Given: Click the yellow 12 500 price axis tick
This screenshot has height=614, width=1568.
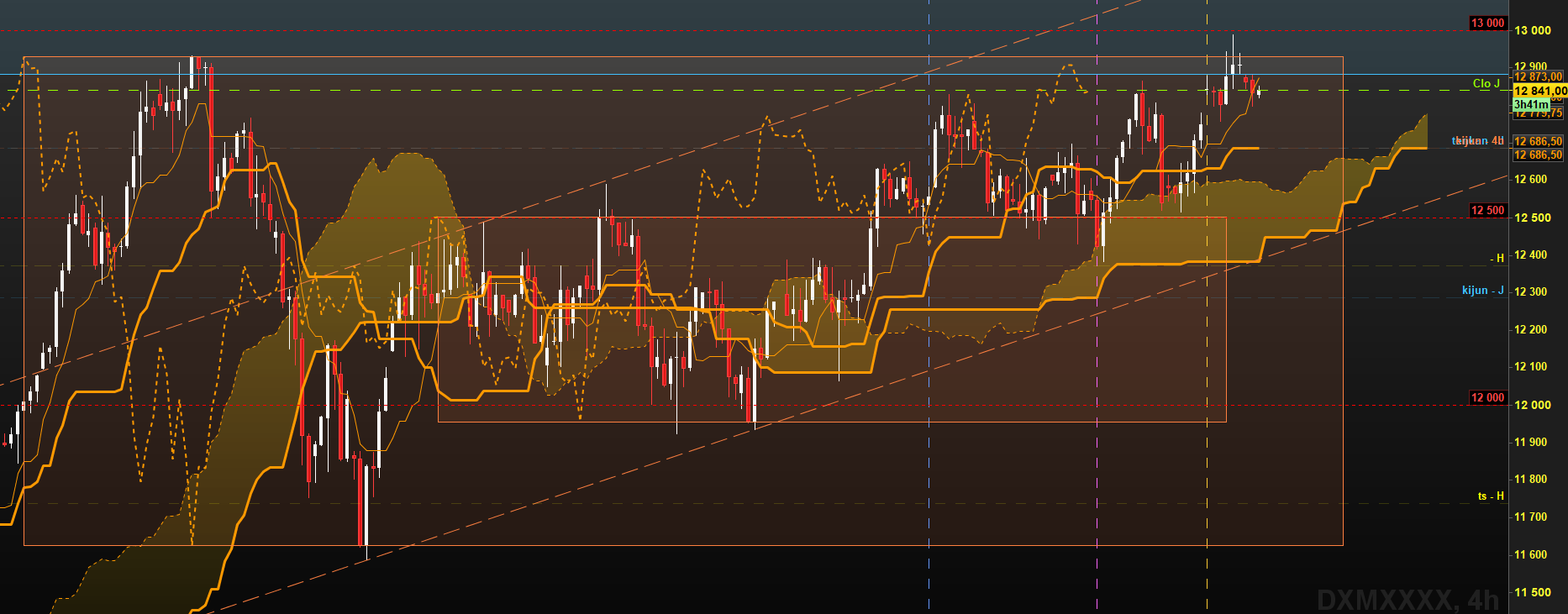Looking at the screenshot, I should pyautogui.click(x=1533, y=218).
